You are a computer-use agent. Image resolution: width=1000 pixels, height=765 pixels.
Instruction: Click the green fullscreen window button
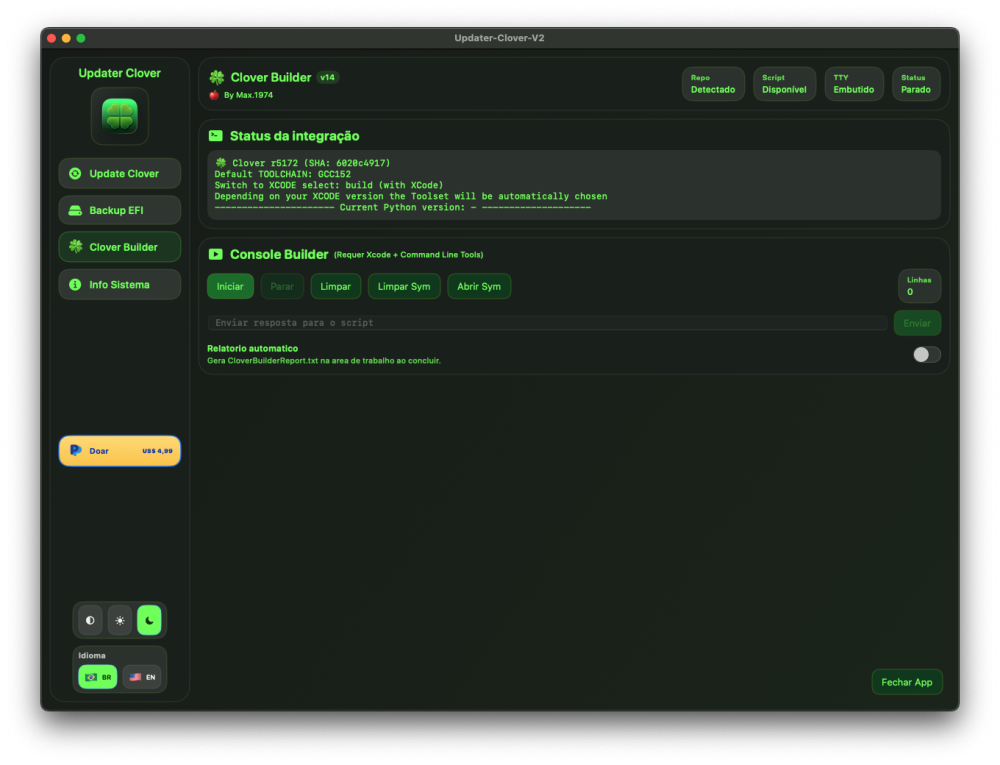pos(81,38)
